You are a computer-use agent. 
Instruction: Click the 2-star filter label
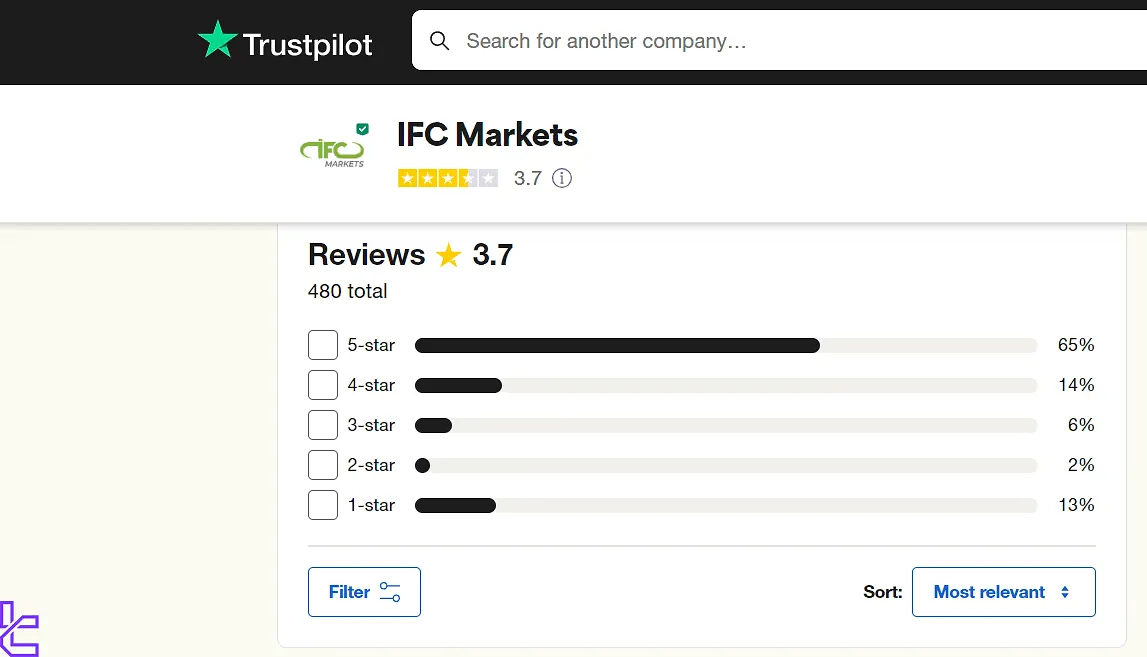point(372,465)
